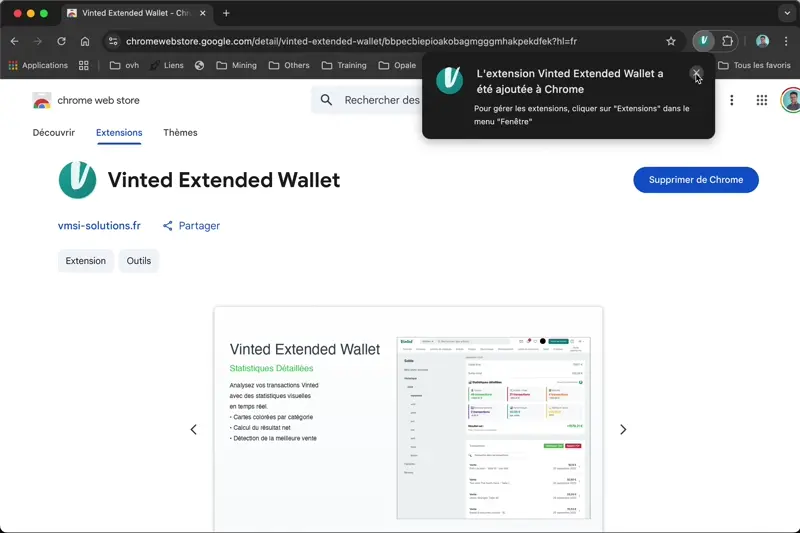Open Chrome's three-dot menu

click(x=786, y=41)
